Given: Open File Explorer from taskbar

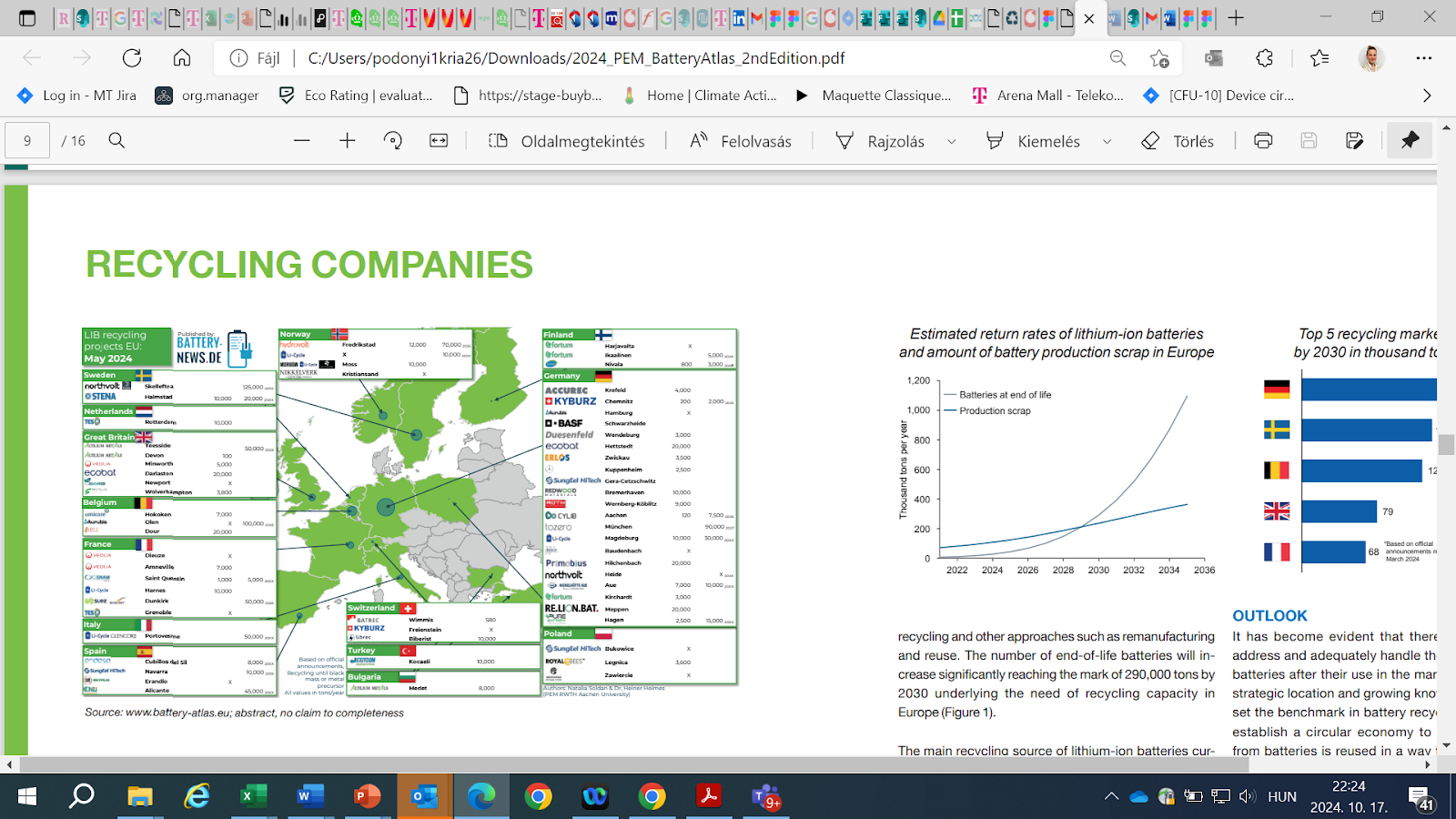Looking at the screenshot, I should [x=140, y=797].
